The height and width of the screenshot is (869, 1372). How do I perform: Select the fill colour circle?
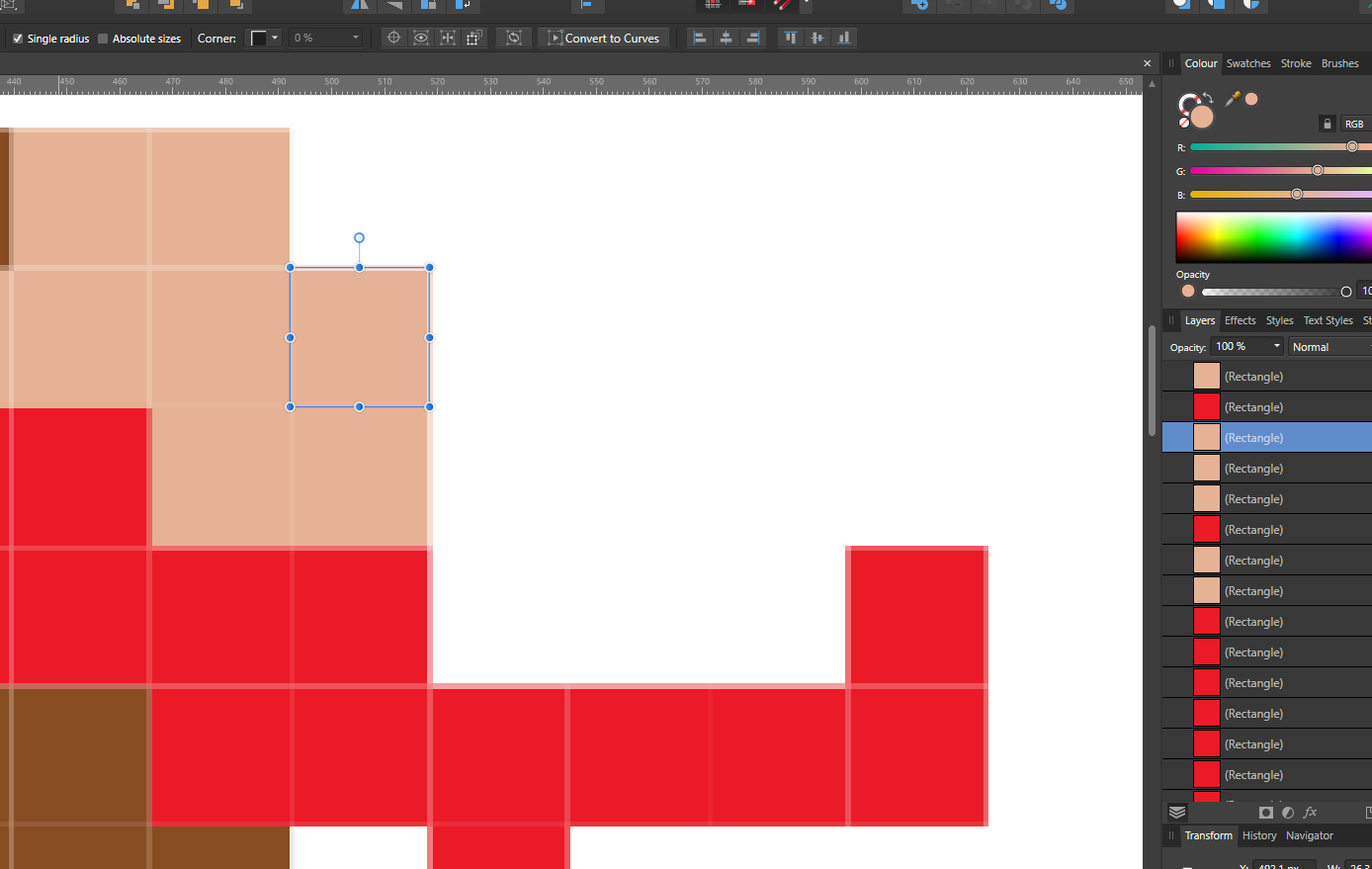[x=1202, y=117]
